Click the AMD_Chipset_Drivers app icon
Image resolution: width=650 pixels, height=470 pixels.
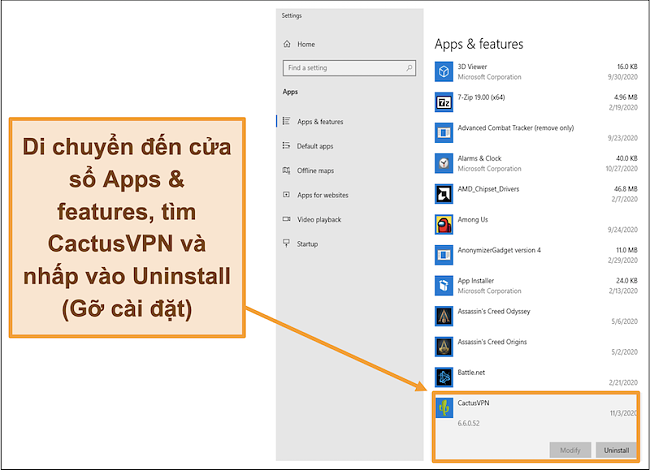tap(444, 194)
